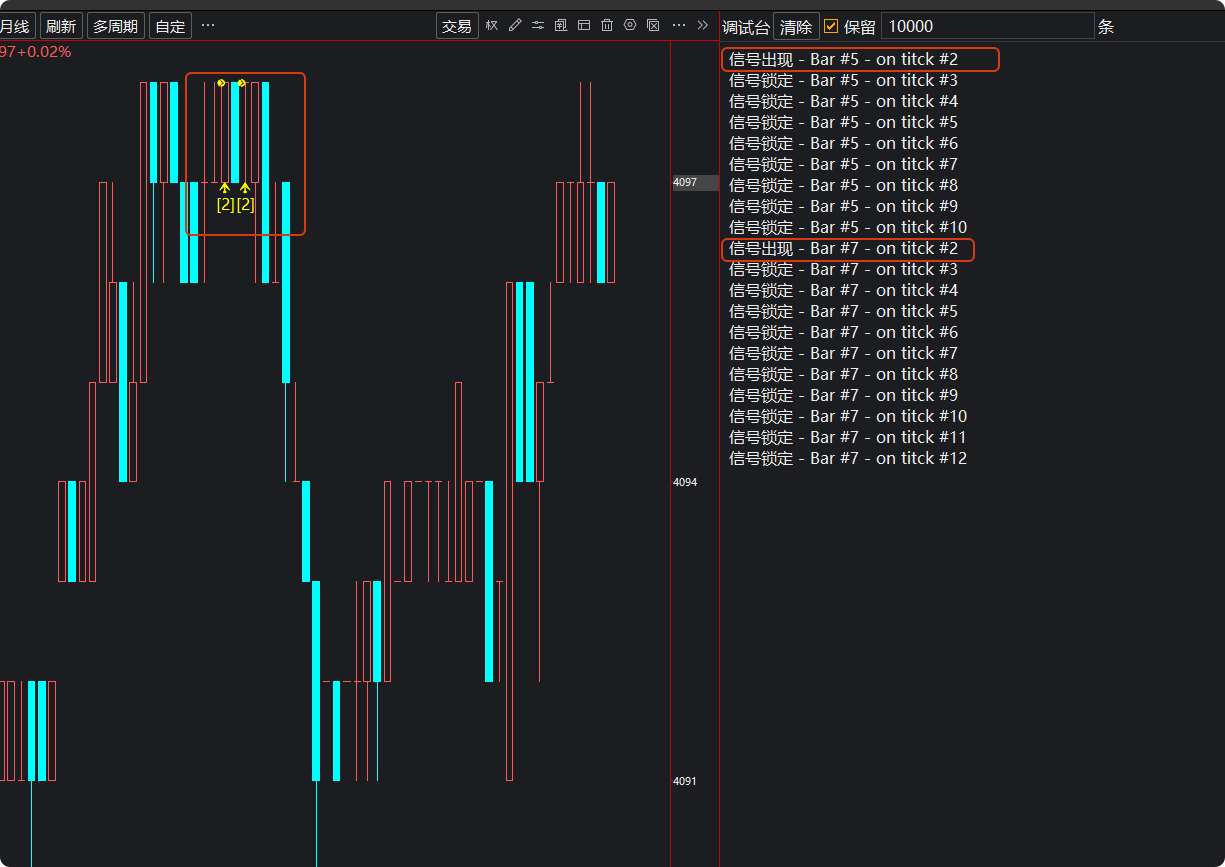Open the ellipsis menu next to 自定
Viewport: 1225px width, 867px height.
(208, 25)
